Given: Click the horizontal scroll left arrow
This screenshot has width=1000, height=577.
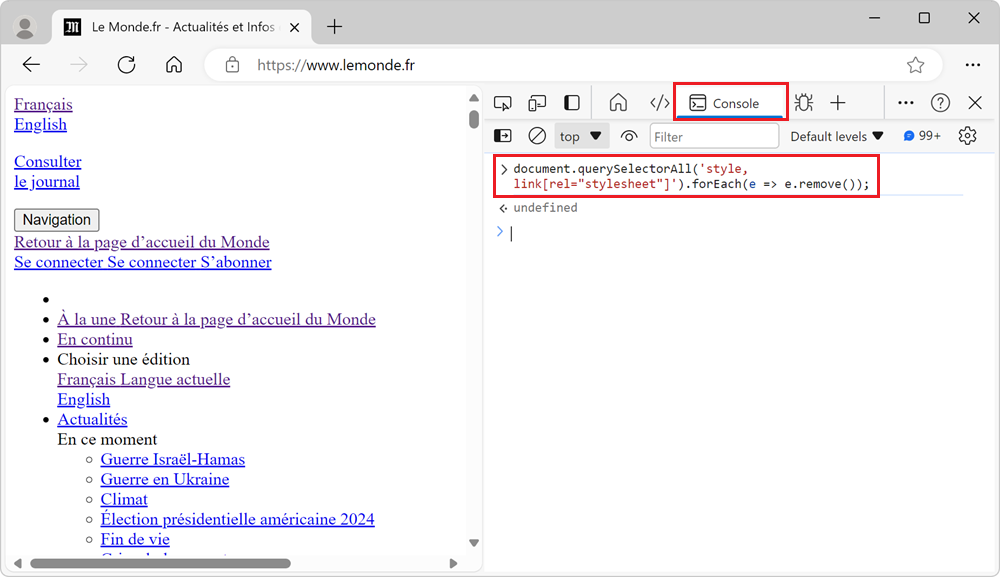Looking at the screenshot, I should [x=18, y=564].
